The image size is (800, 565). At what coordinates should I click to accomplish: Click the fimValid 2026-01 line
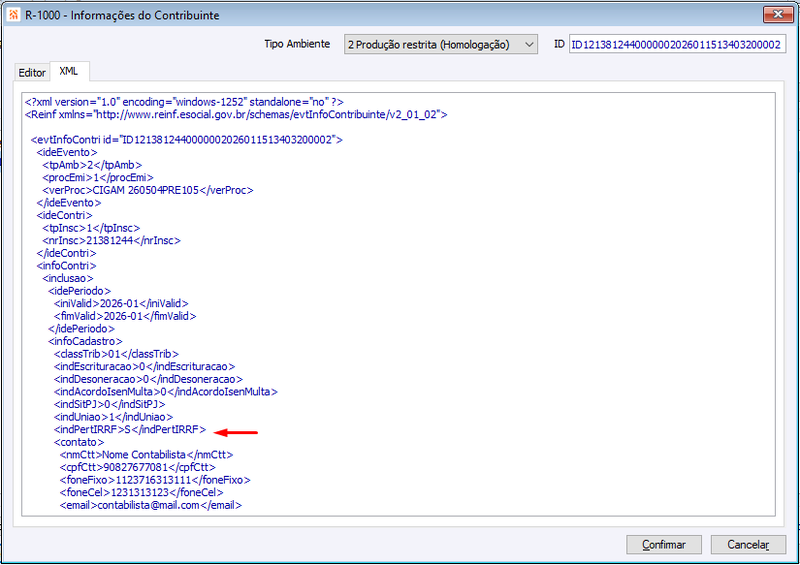125,316
